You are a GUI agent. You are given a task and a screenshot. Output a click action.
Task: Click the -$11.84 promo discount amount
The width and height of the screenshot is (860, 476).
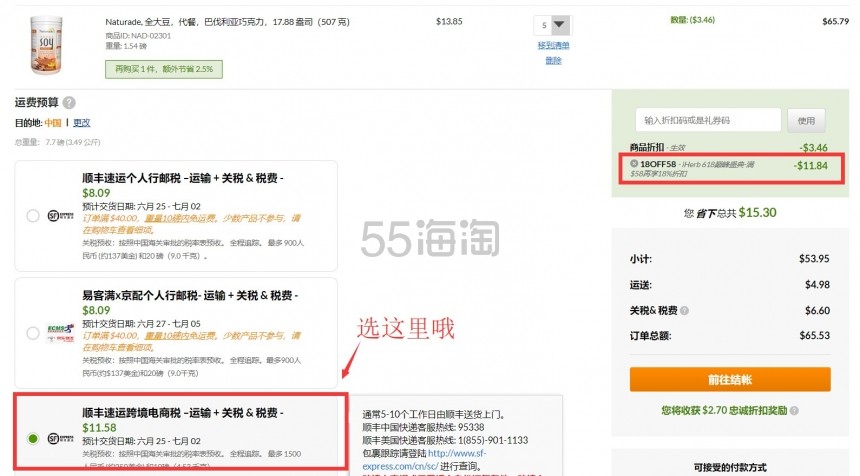[811, 166]
